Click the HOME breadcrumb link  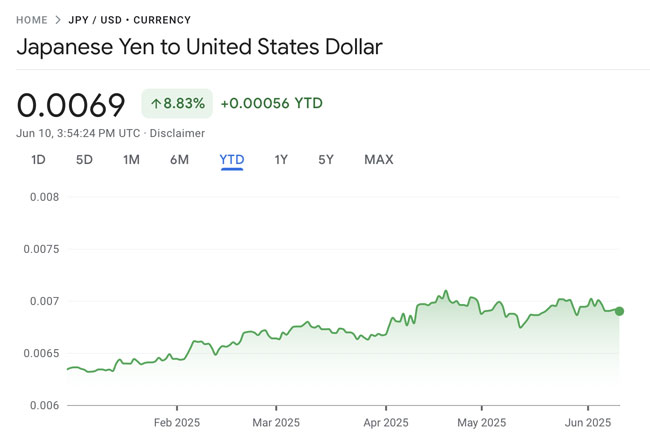point(32,20)
